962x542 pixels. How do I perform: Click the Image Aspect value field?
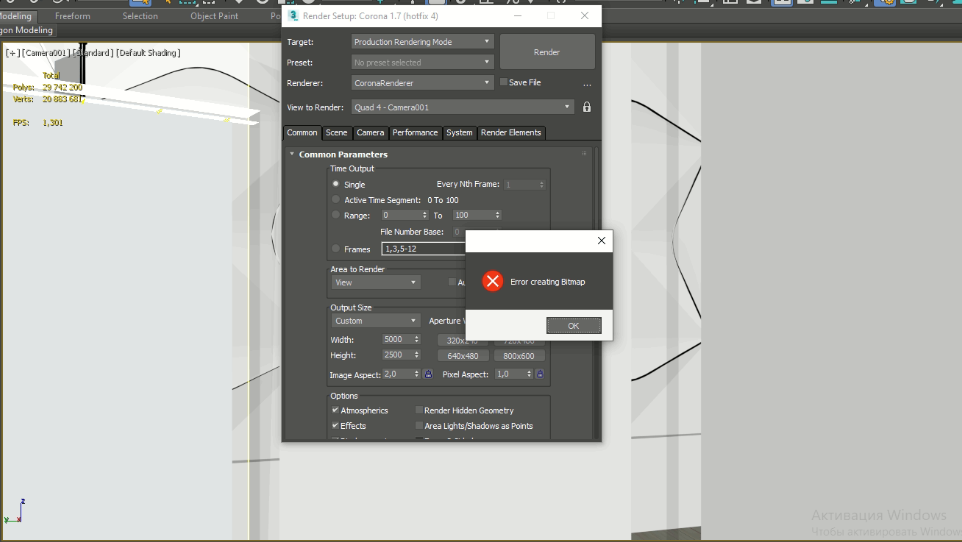tap(397, 374)
